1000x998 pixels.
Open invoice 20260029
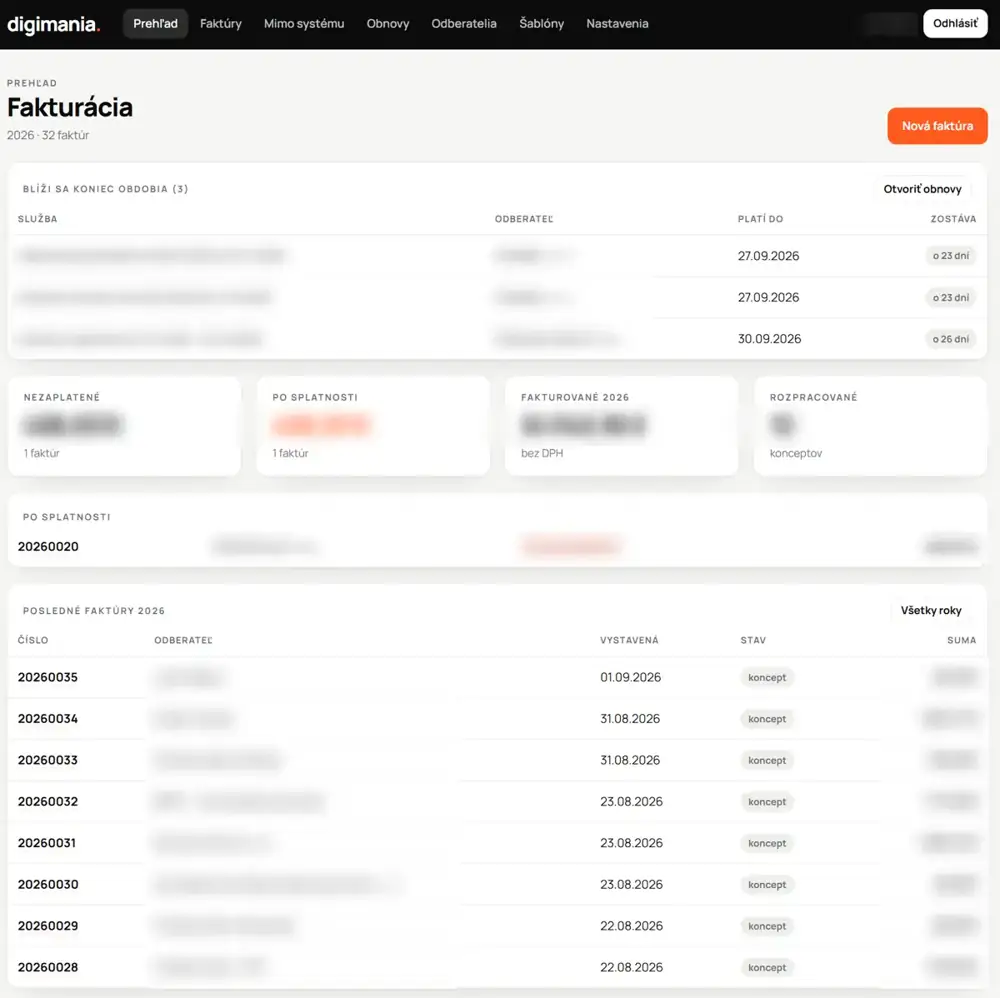pos(48,926)
